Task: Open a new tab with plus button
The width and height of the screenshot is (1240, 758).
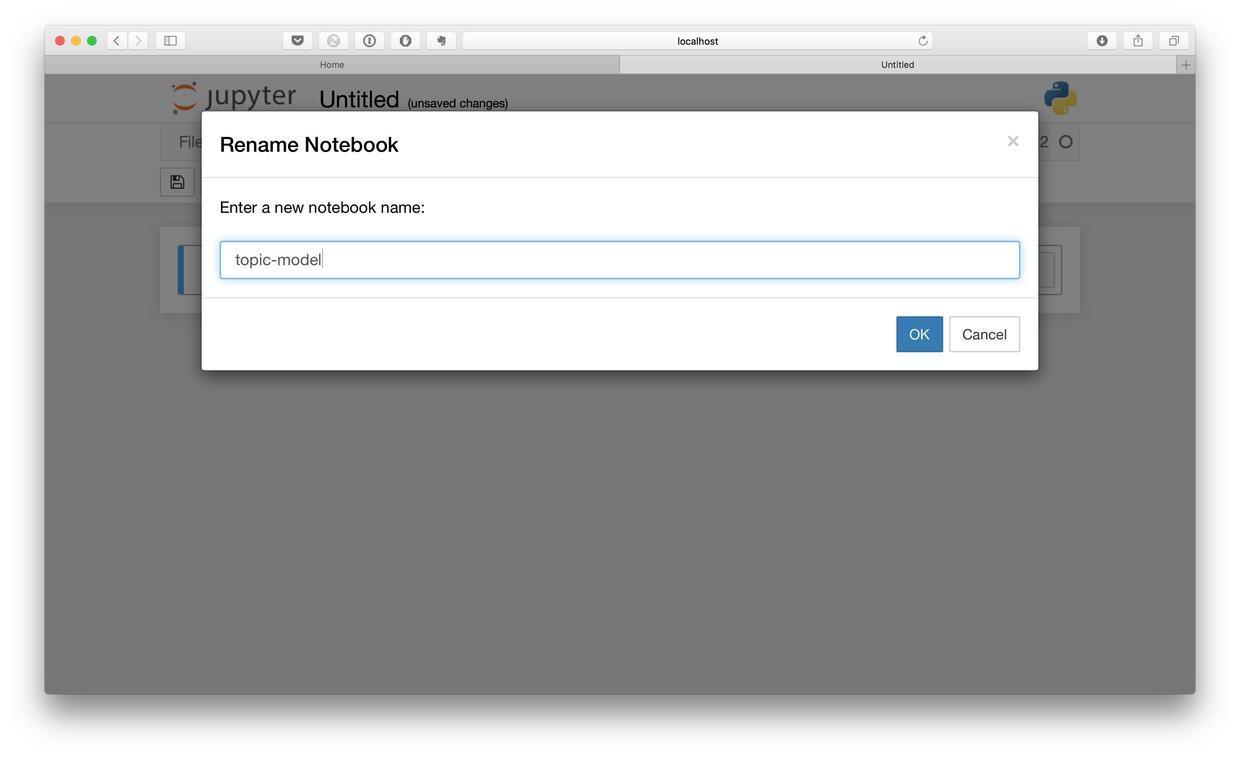Action: (1186, 65)
